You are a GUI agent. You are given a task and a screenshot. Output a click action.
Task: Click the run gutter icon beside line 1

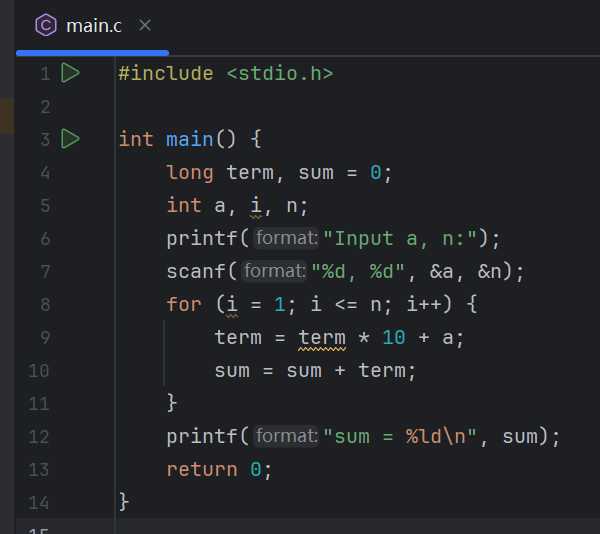pyautogui.click(x=70, y=73)
